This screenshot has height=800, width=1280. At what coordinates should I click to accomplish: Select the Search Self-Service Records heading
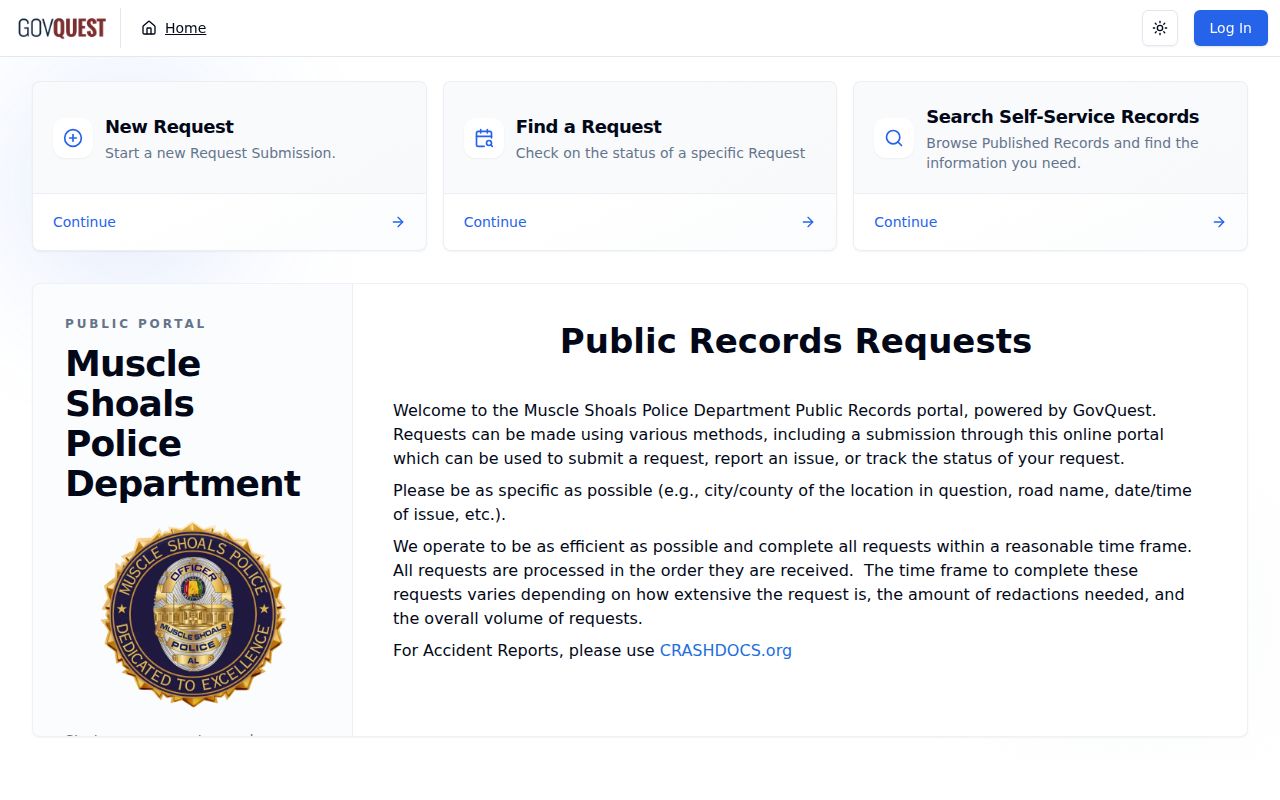point(1063,116)
